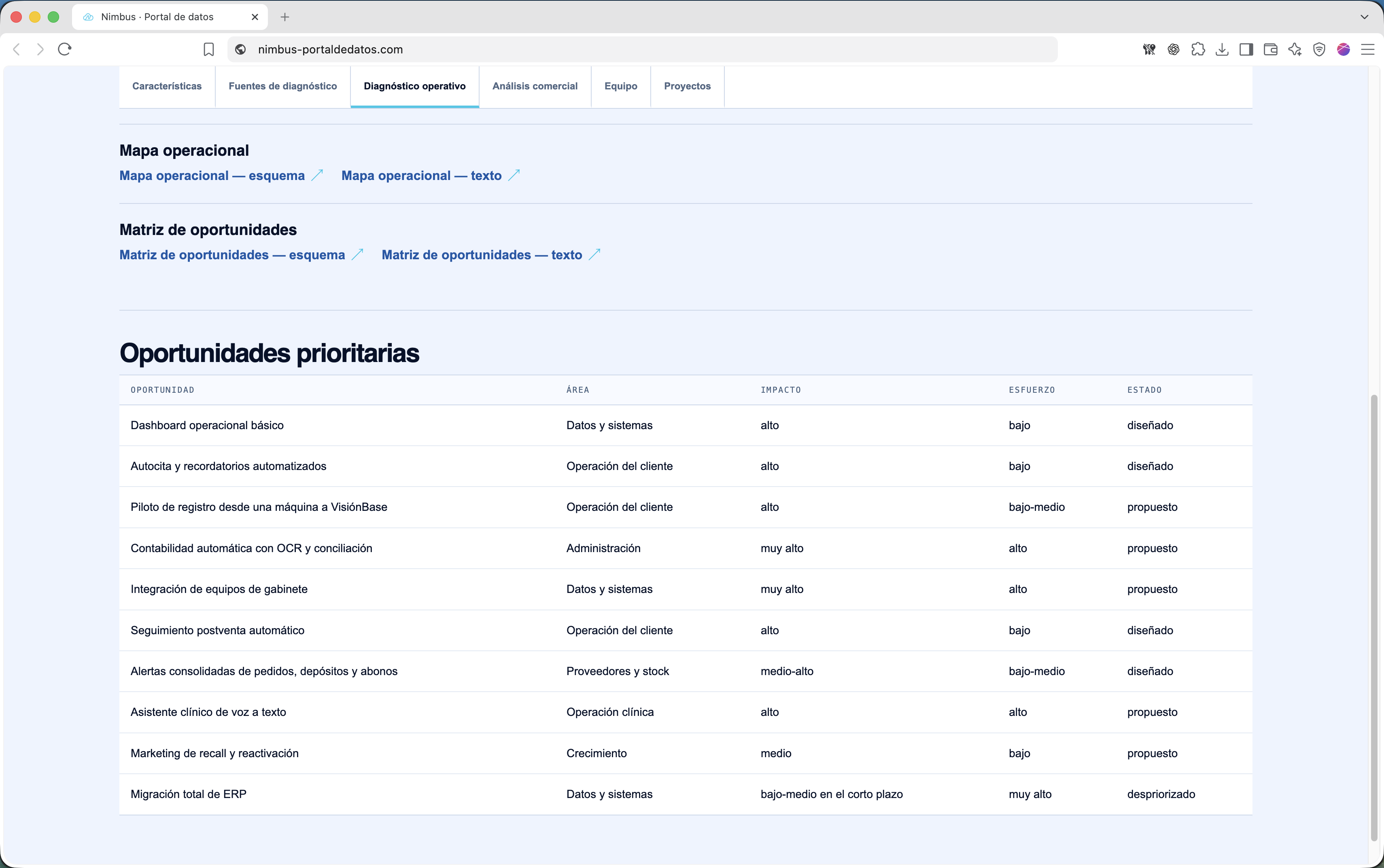Open the Equipo tab
Viewport: 1384px width, 868px height.
(621, 86)
